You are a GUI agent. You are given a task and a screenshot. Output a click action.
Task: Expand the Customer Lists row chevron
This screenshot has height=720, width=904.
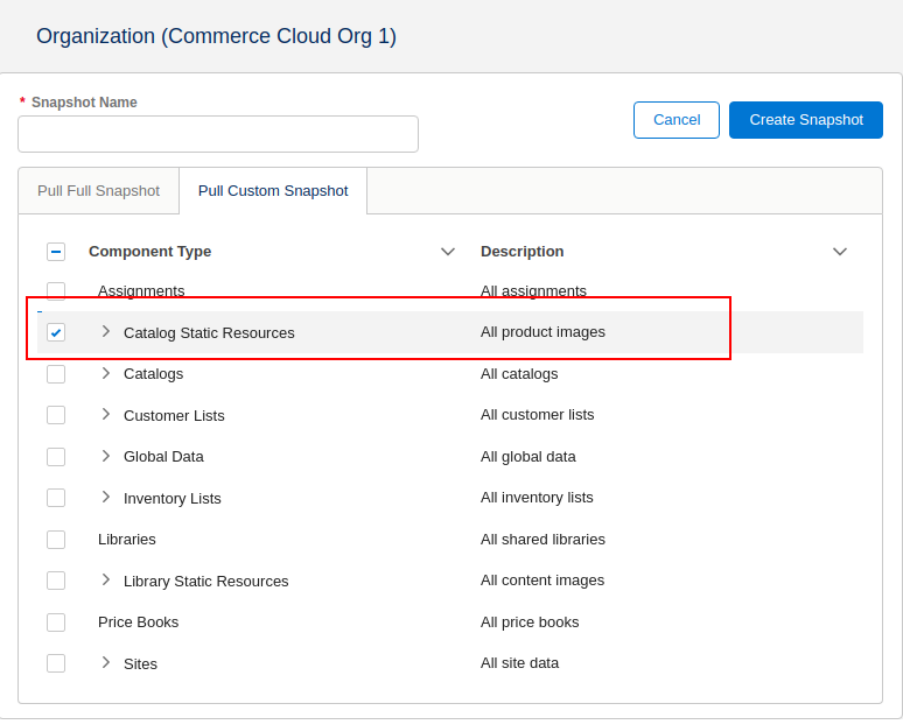tap(106, 414)
